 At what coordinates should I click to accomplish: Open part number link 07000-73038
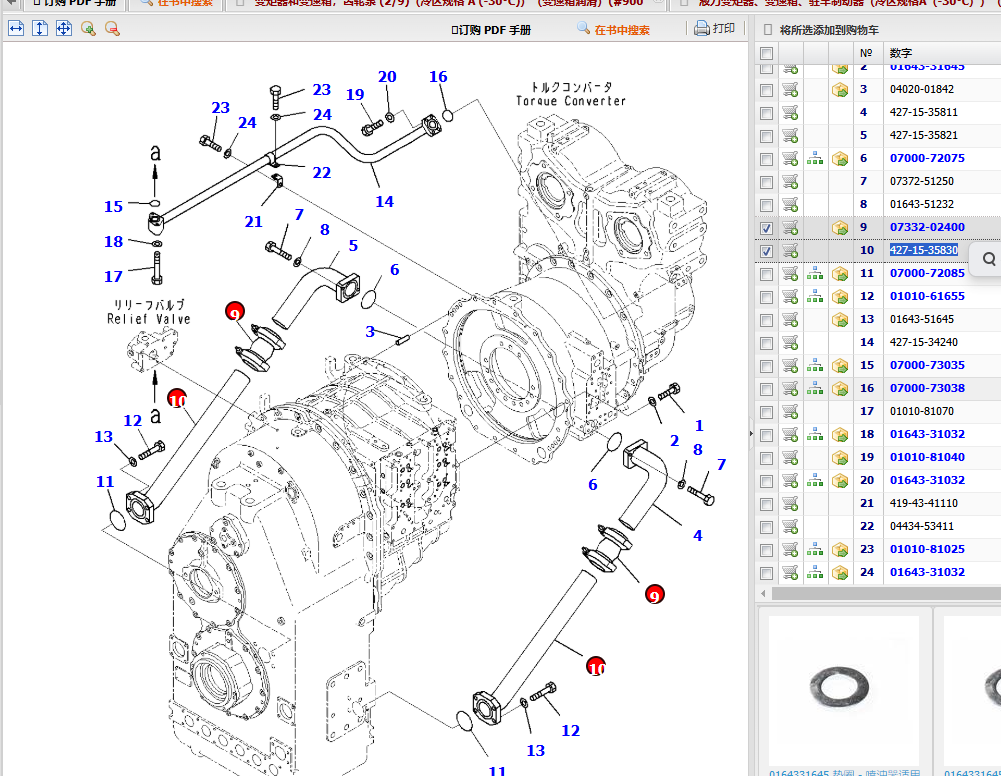927,388
